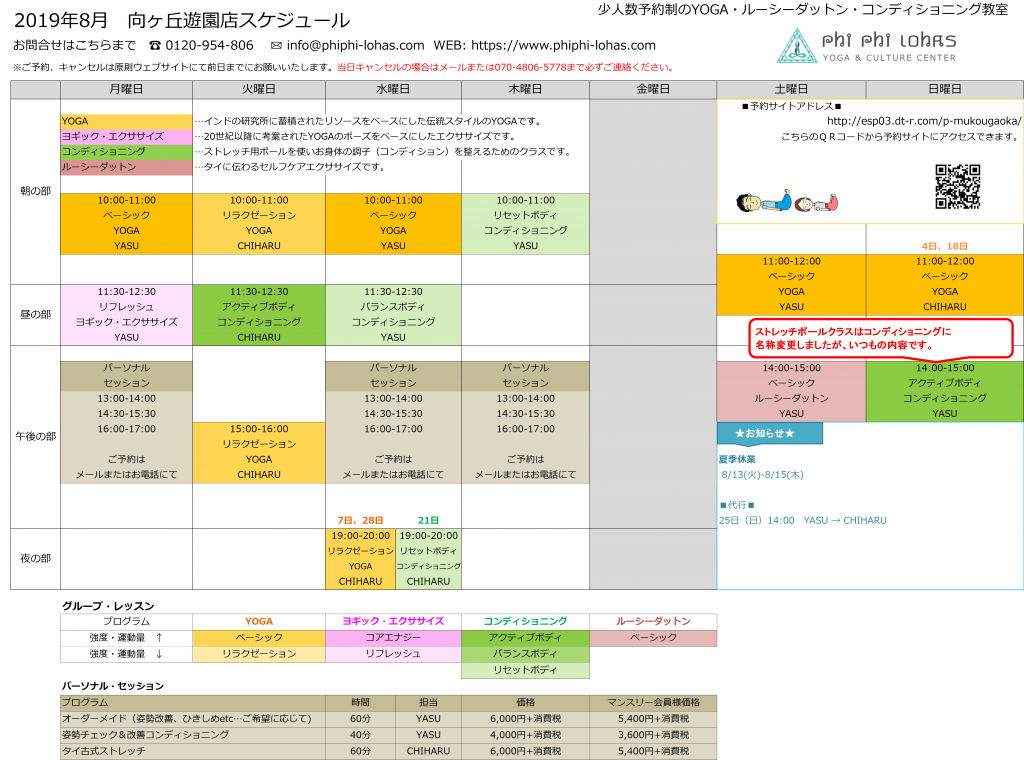Click the 朝の部 row label
The image size is (1024, 760).
point(35,191)
